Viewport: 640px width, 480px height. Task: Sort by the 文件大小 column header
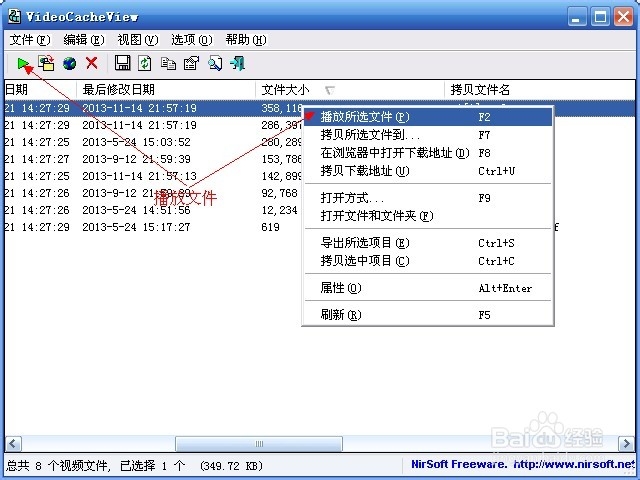tap(350, 89)
